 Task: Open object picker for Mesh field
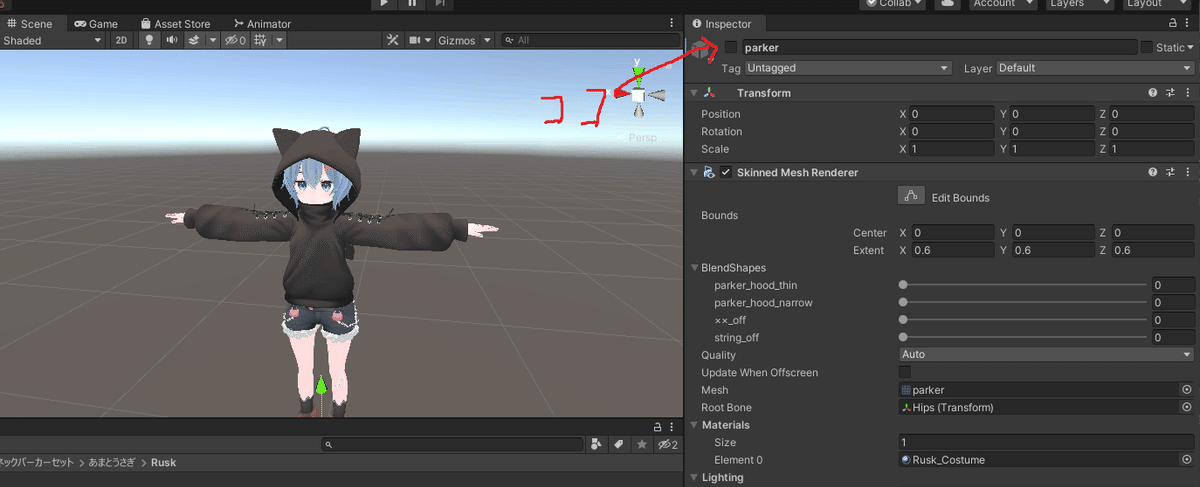pos(1187,390)
